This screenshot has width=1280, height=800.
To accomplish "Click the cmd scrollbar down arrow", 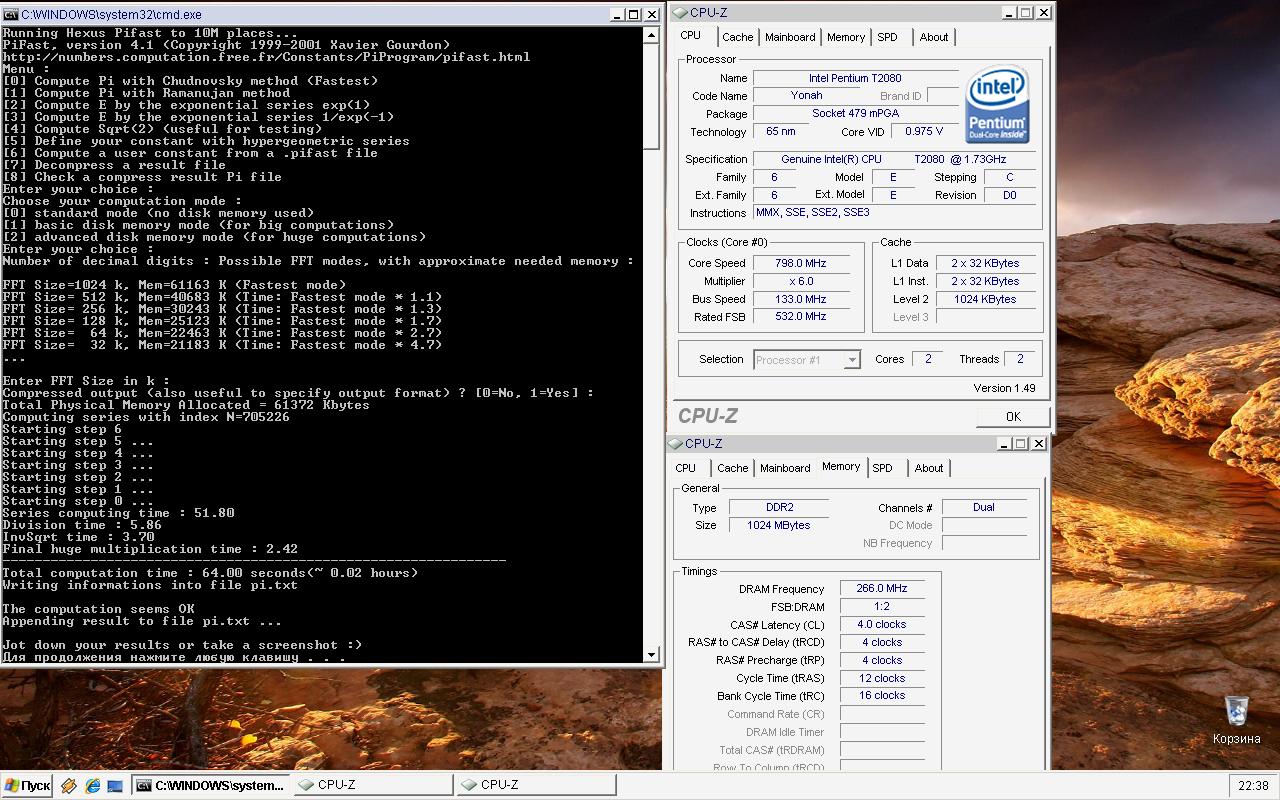I will (x=652, y=655).
